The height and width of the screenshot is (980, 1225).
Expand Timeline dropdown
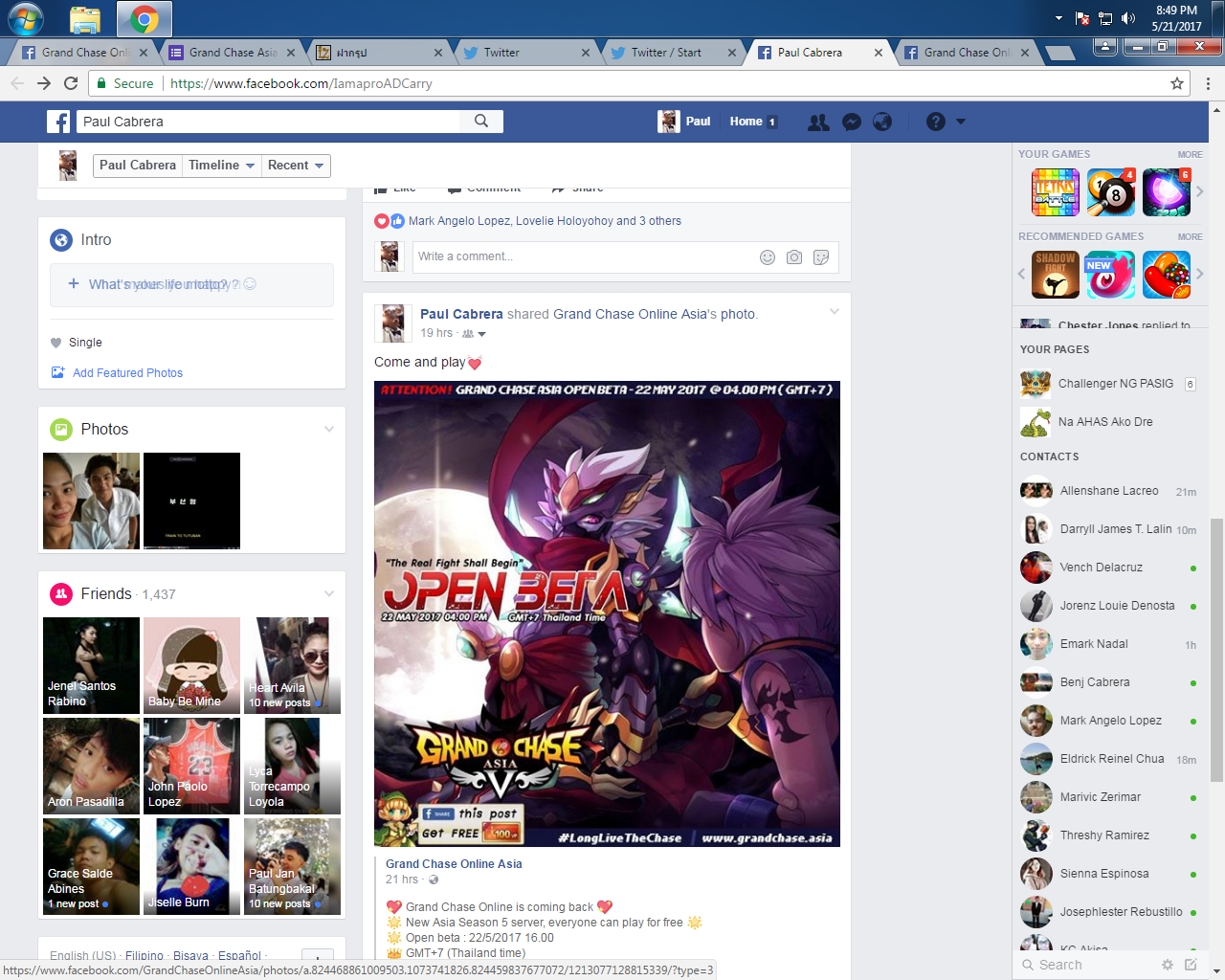click(x=221, y=166)
